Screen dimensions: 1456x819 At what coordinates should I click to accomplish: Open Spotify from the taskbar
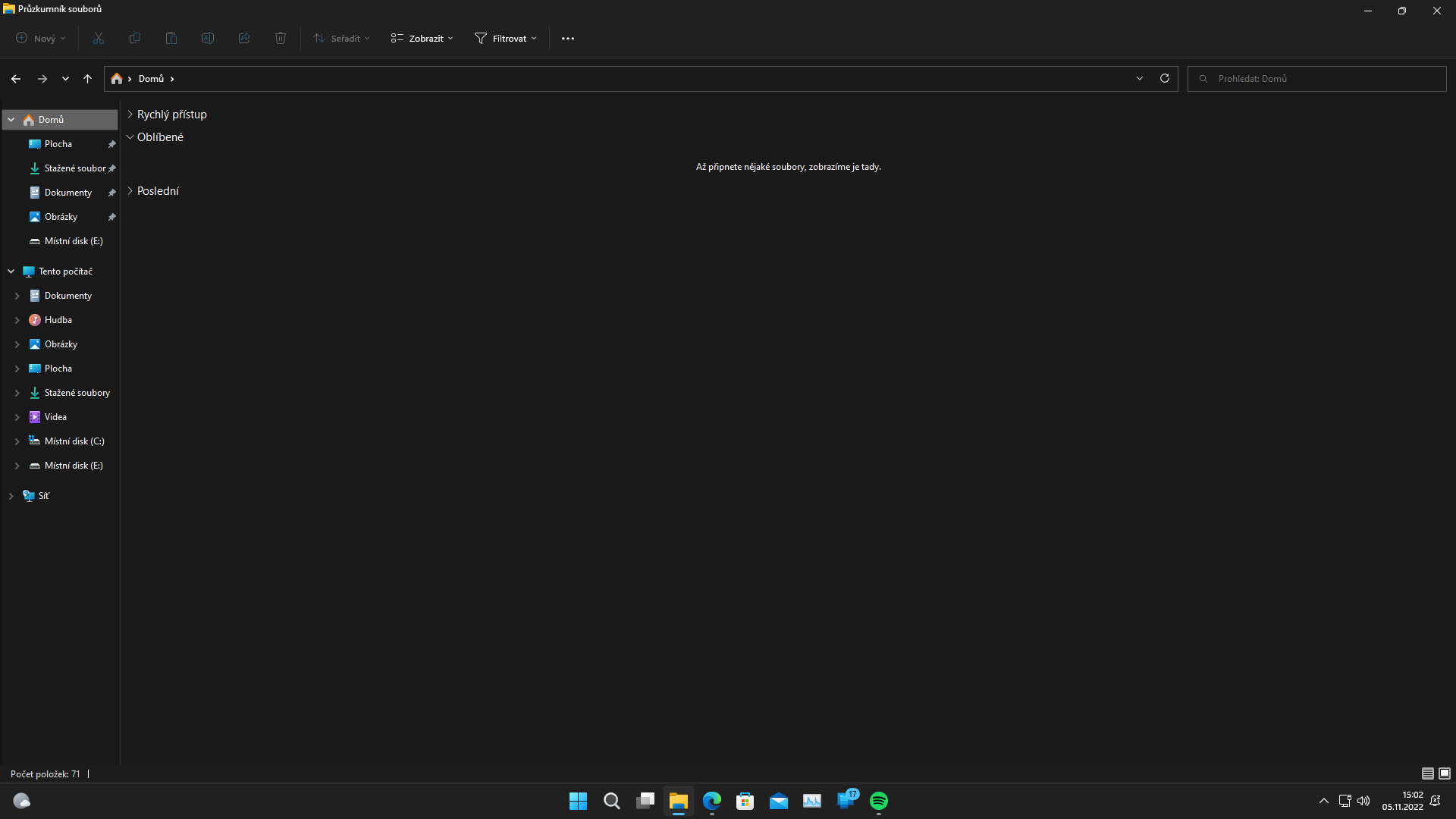click(879, 801)
